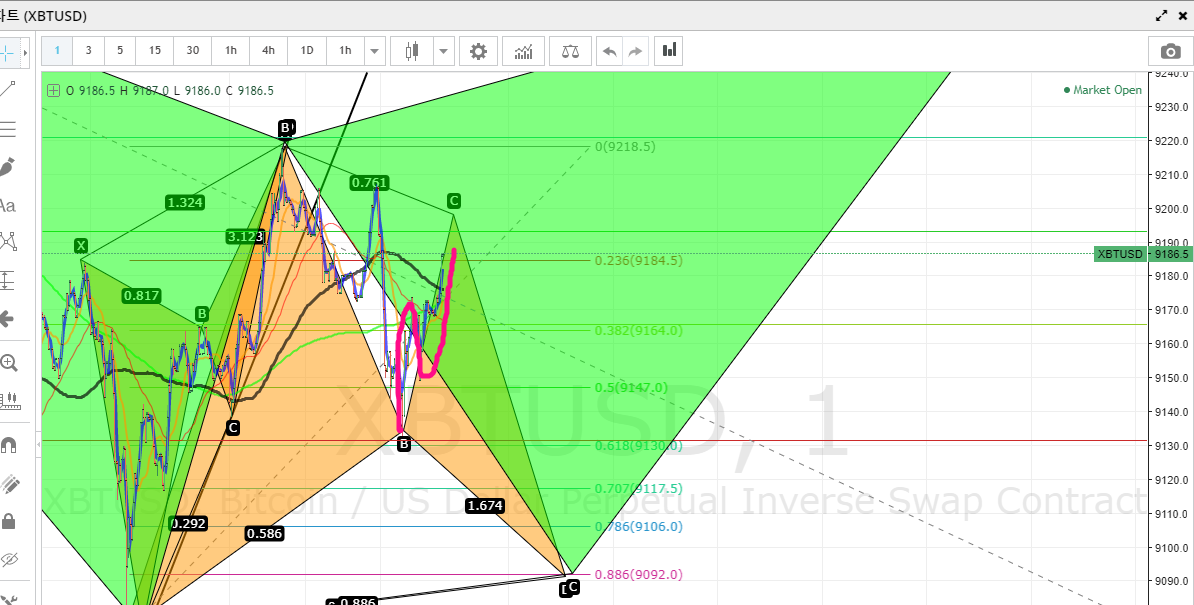
Task: Switch to the 3 minute interval
Action: [x=88, y=51]
